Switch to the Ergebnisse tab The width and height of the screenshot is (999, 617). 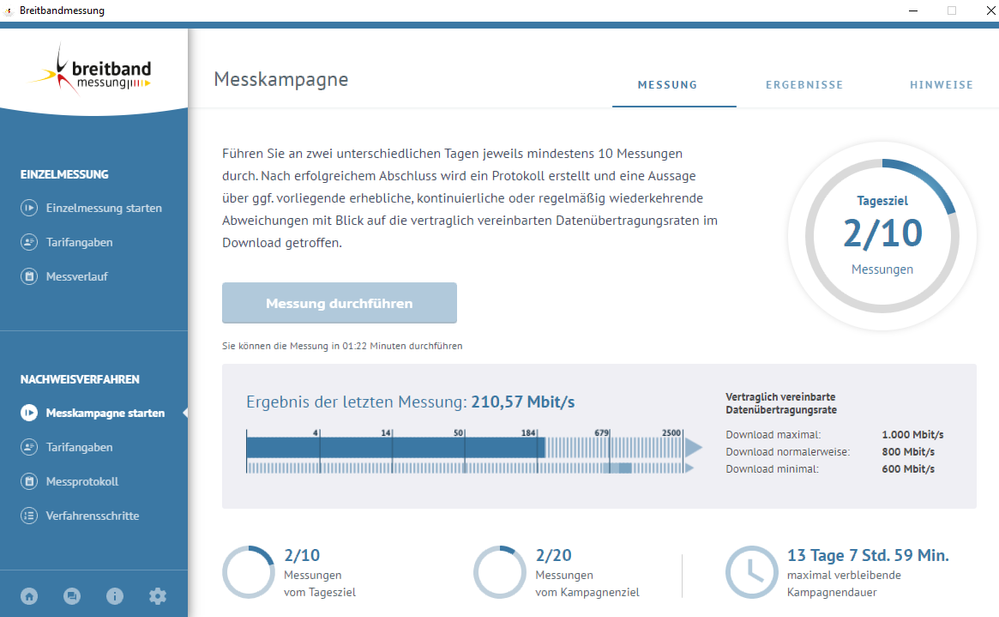tap(804, 85)
